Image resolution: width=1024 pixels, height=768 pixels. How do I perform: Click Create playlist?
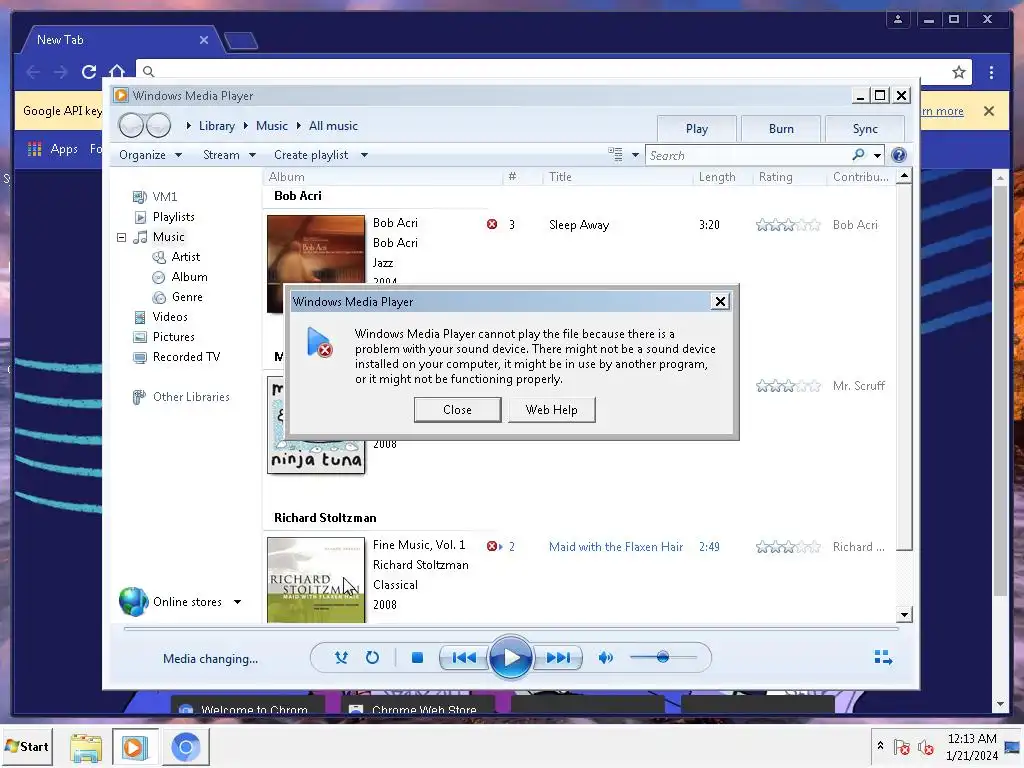[x=311, y=155]
